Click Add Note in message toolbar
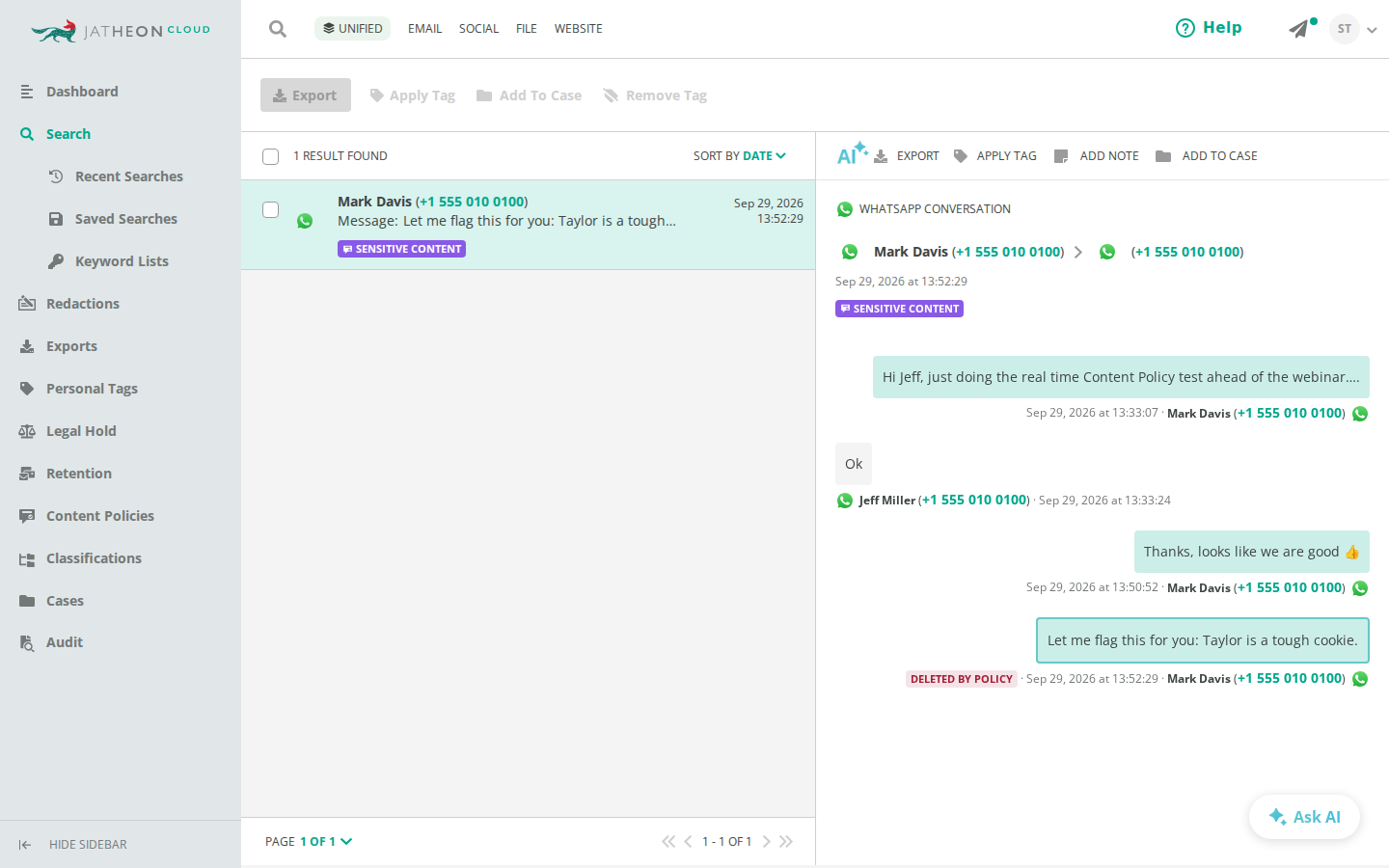Image resolution: width=1389 pixels, height=868 pixels. tap(1096, 156)
